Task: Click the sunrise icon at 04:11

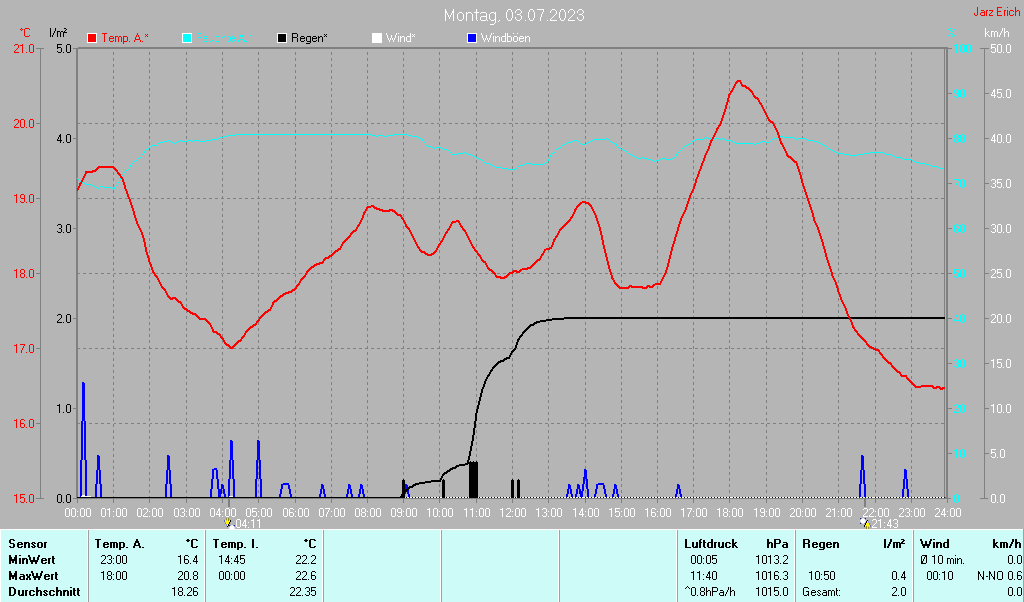Action: tap(228, 522)
